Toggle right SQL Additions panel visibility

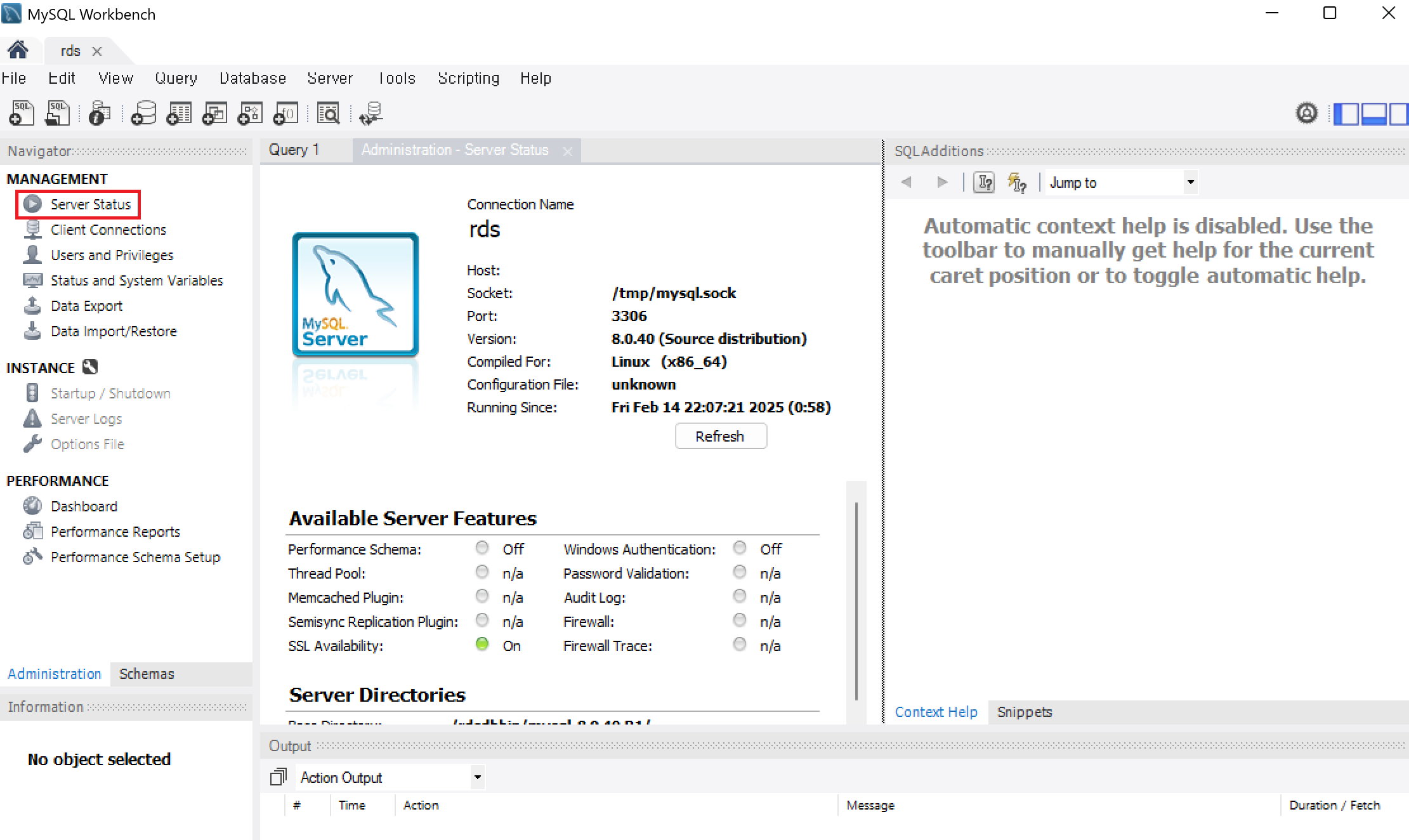point(1399,114)
